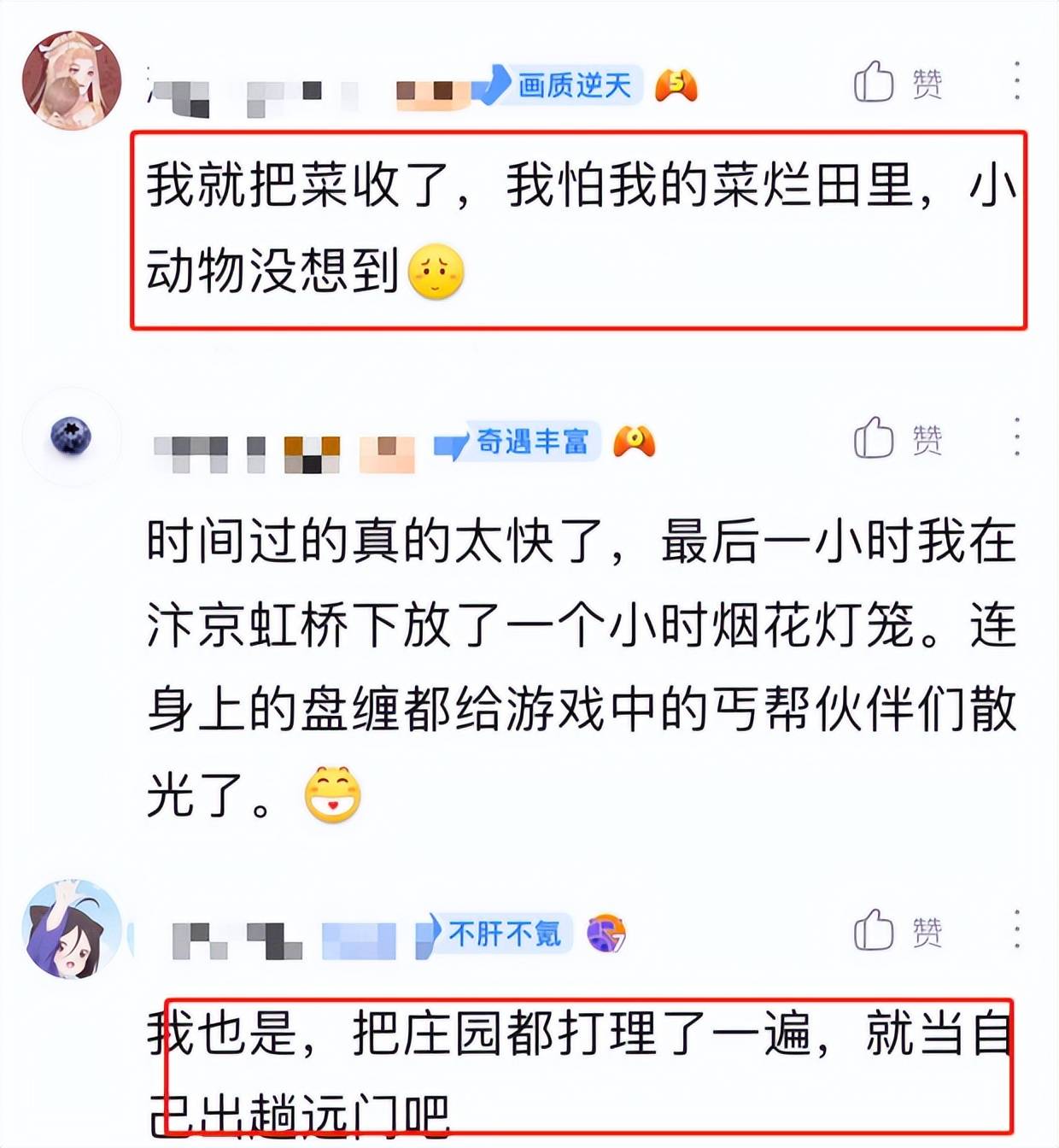Click orange medal icon beside 奇遇丰富

(634, 442)
